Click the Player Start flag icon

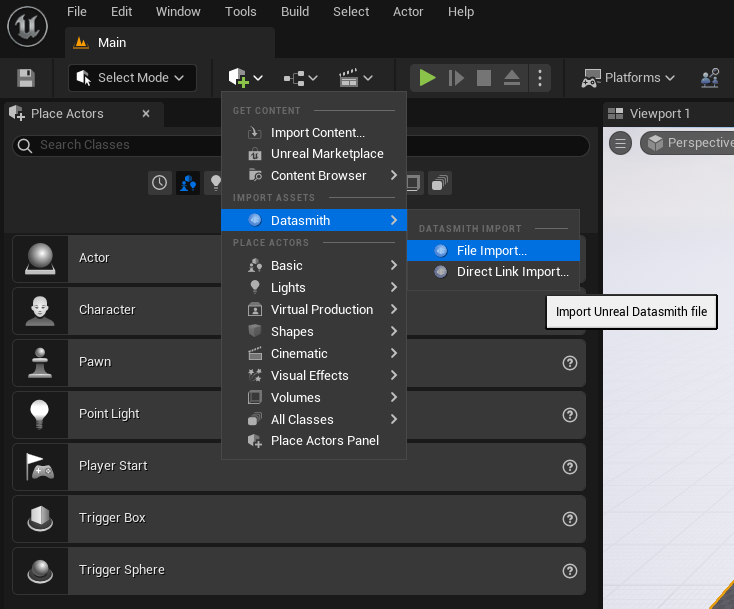coord(40,467)
